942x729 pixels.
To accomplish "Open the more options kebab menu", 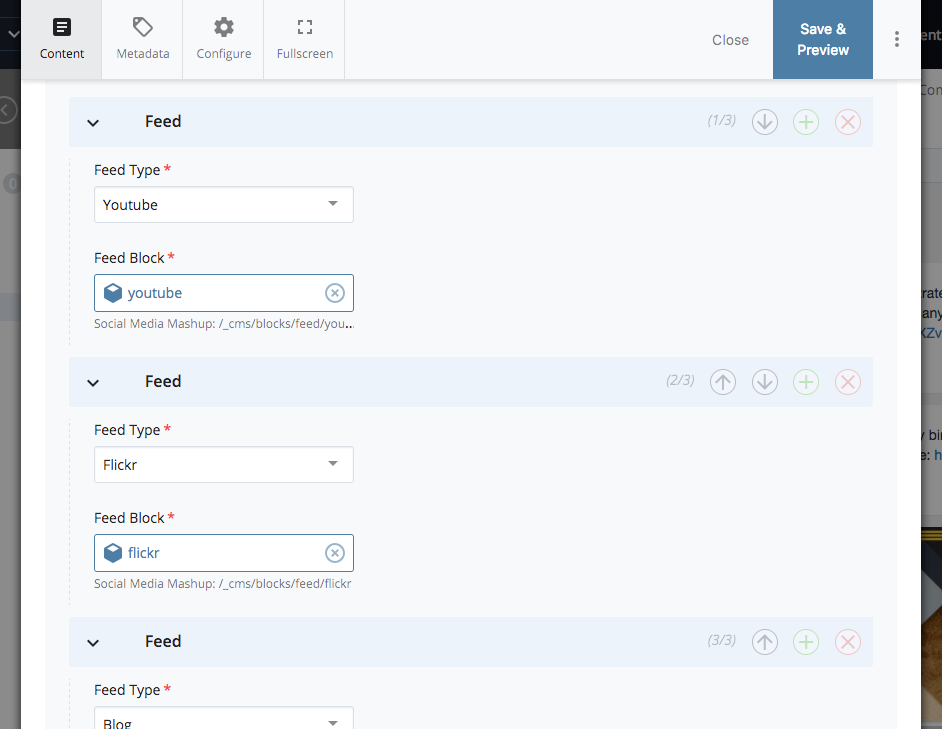I will [896, 40].
